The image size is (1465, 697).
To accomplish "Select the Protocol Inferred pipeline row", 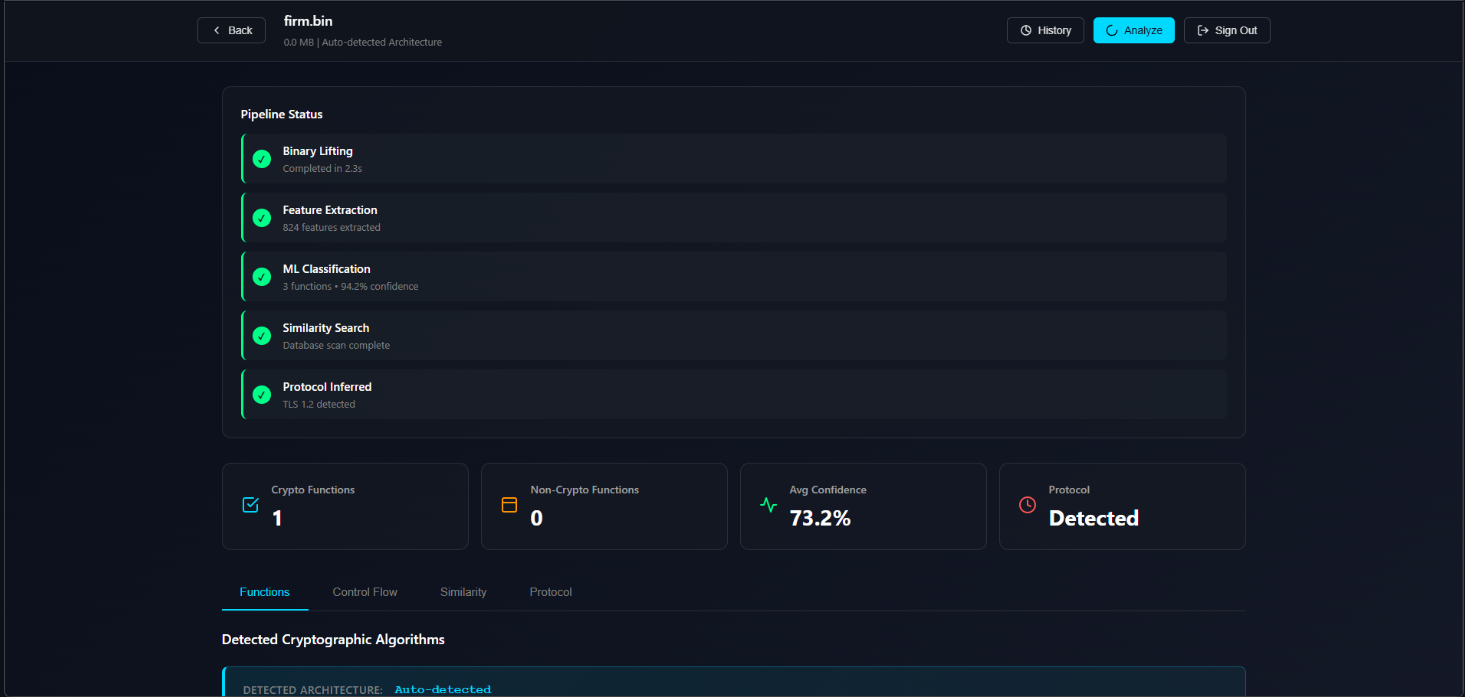I will (x=734, y=395).
